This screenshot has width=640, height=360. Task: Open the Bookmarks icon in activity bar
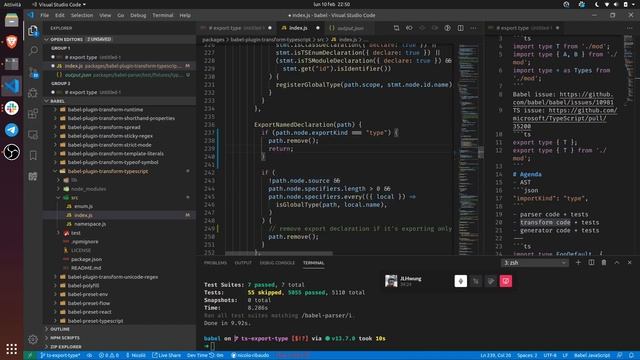(33, 156)
